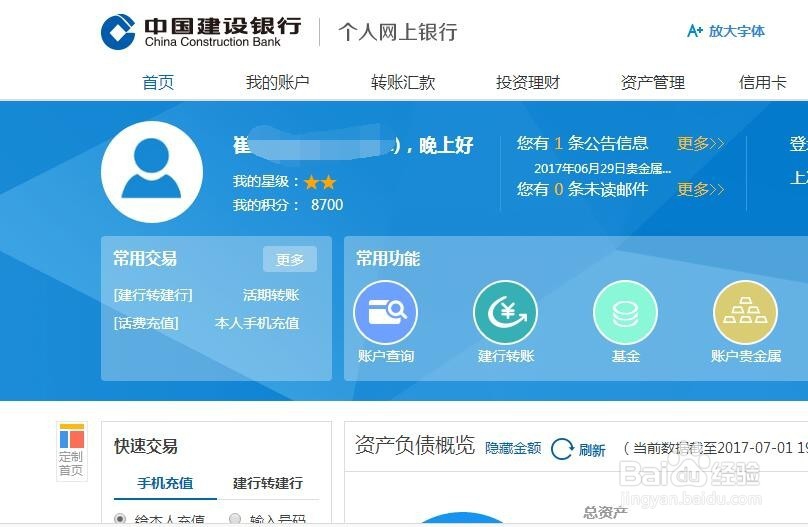The height and width of the screenshot is (527, 808).
Task: Click the 我的积分 value 8700
Action: 327,205
